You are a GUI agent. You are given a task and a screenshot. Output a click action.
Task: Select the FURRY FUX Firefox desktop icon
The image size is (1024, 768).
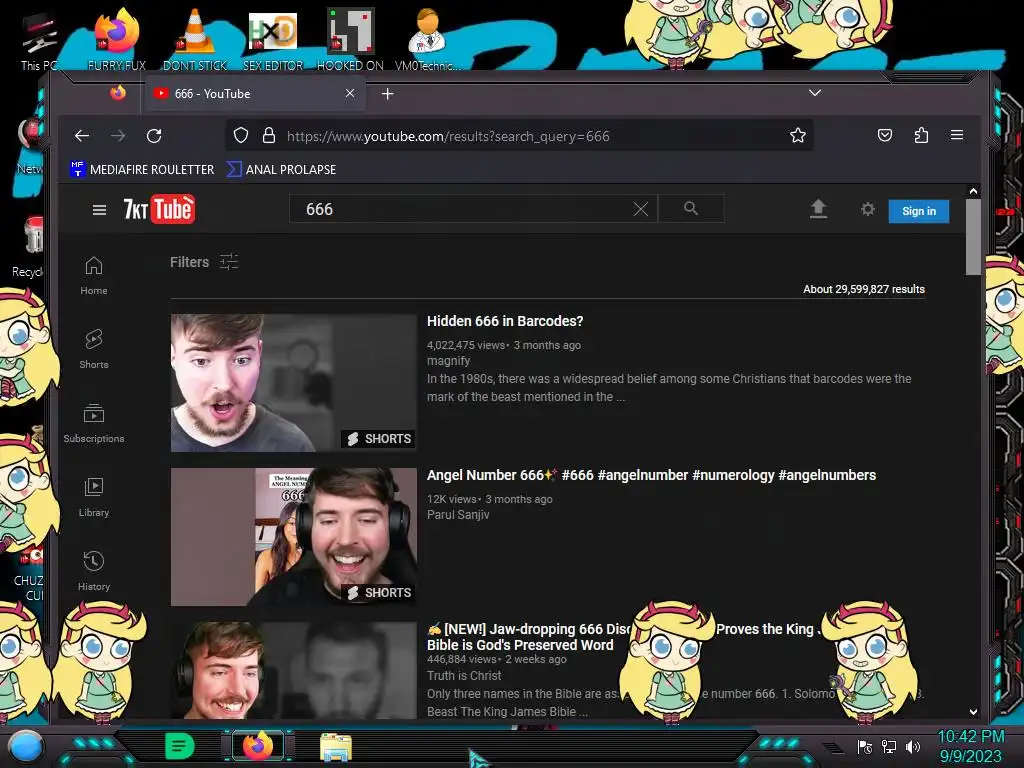[117, 40]
